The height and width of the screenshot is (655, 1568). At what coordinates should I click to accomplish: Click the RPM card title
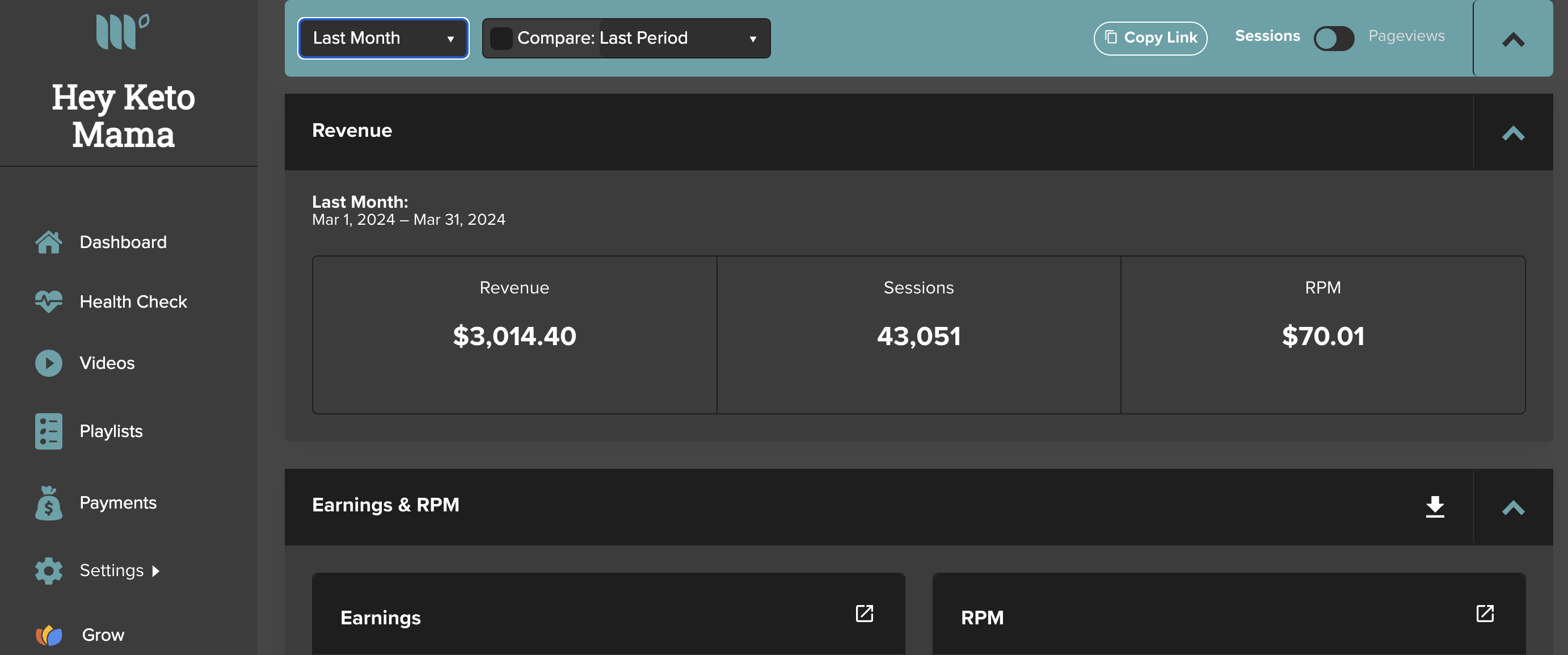click(x=982, y=618)
